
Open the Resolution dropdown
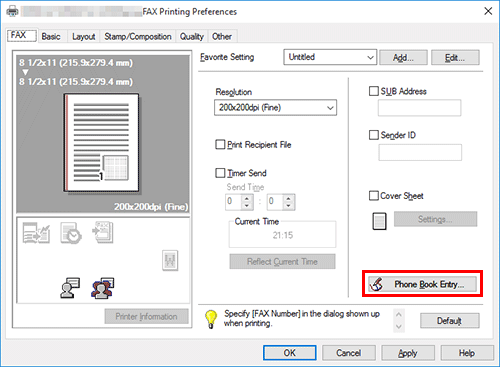275,108
